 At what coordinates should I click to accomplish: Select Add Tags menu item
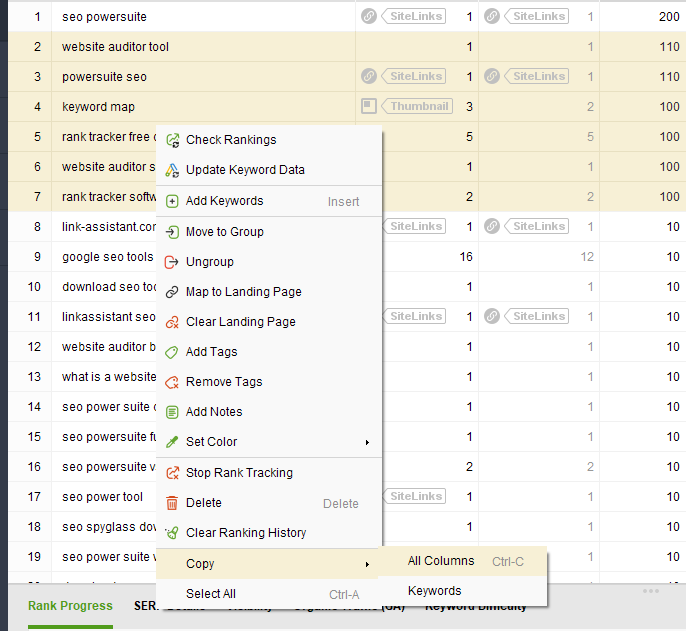[x=269, y=352]
